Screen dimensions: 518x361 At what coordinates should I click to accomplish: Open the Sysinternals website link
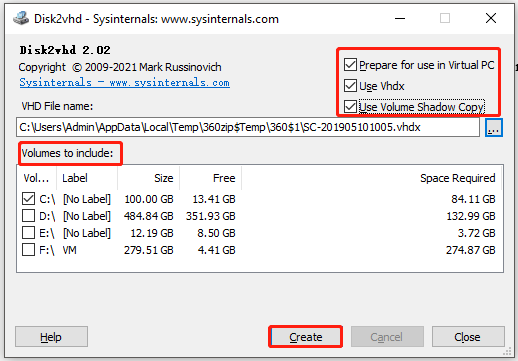click(124, 82)
